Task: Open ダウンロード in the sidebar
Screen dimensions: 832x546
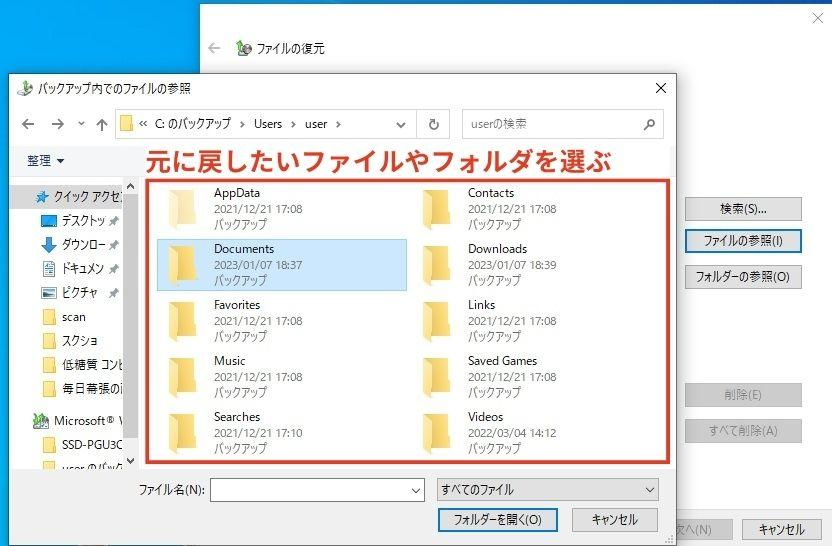Action: point(80,245)
